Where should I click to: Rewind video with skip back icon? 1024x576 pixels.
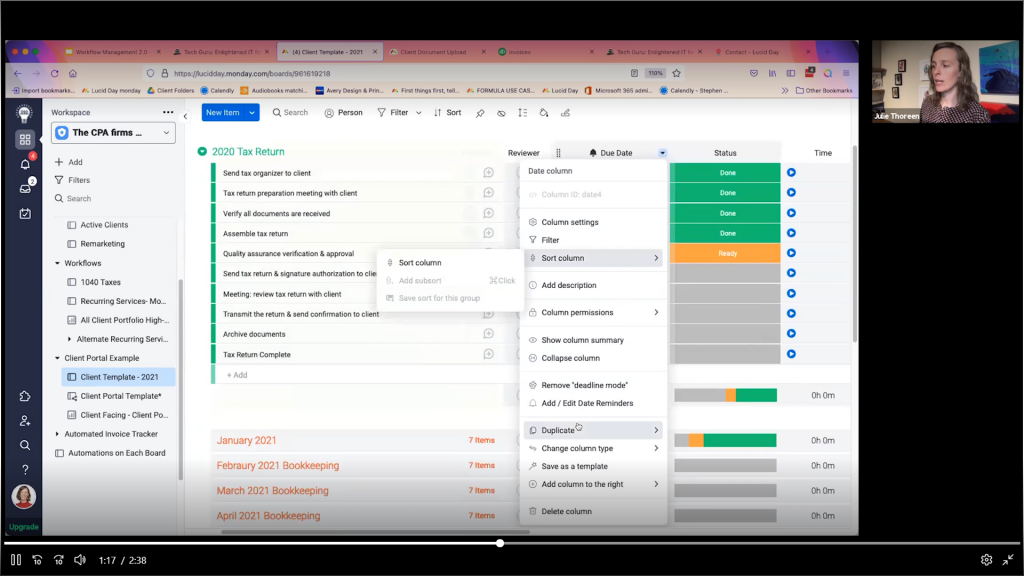click(x=37, y=560)
